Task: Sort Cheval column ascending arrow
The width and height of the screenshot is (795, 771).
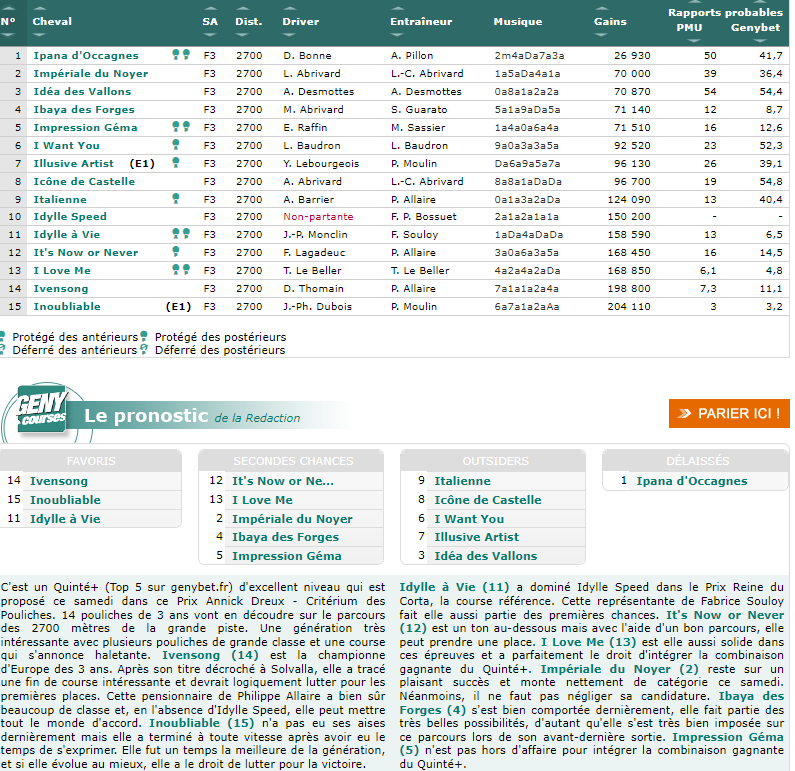Action: (39, 9)
